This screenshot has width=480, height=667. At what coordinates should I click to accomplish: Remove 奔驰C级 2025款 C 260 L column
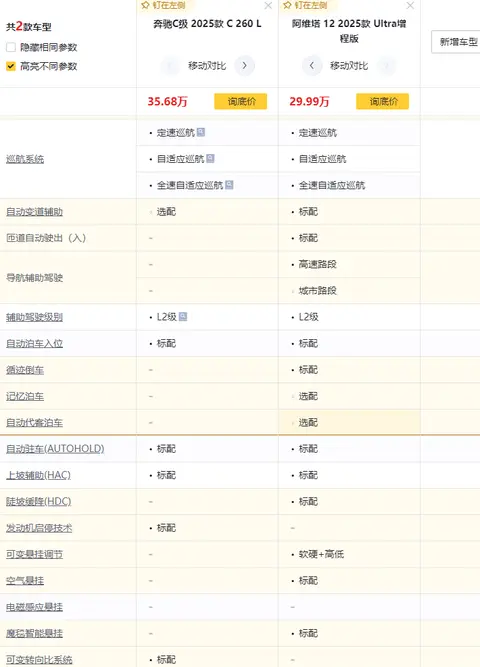pos(268,6)
